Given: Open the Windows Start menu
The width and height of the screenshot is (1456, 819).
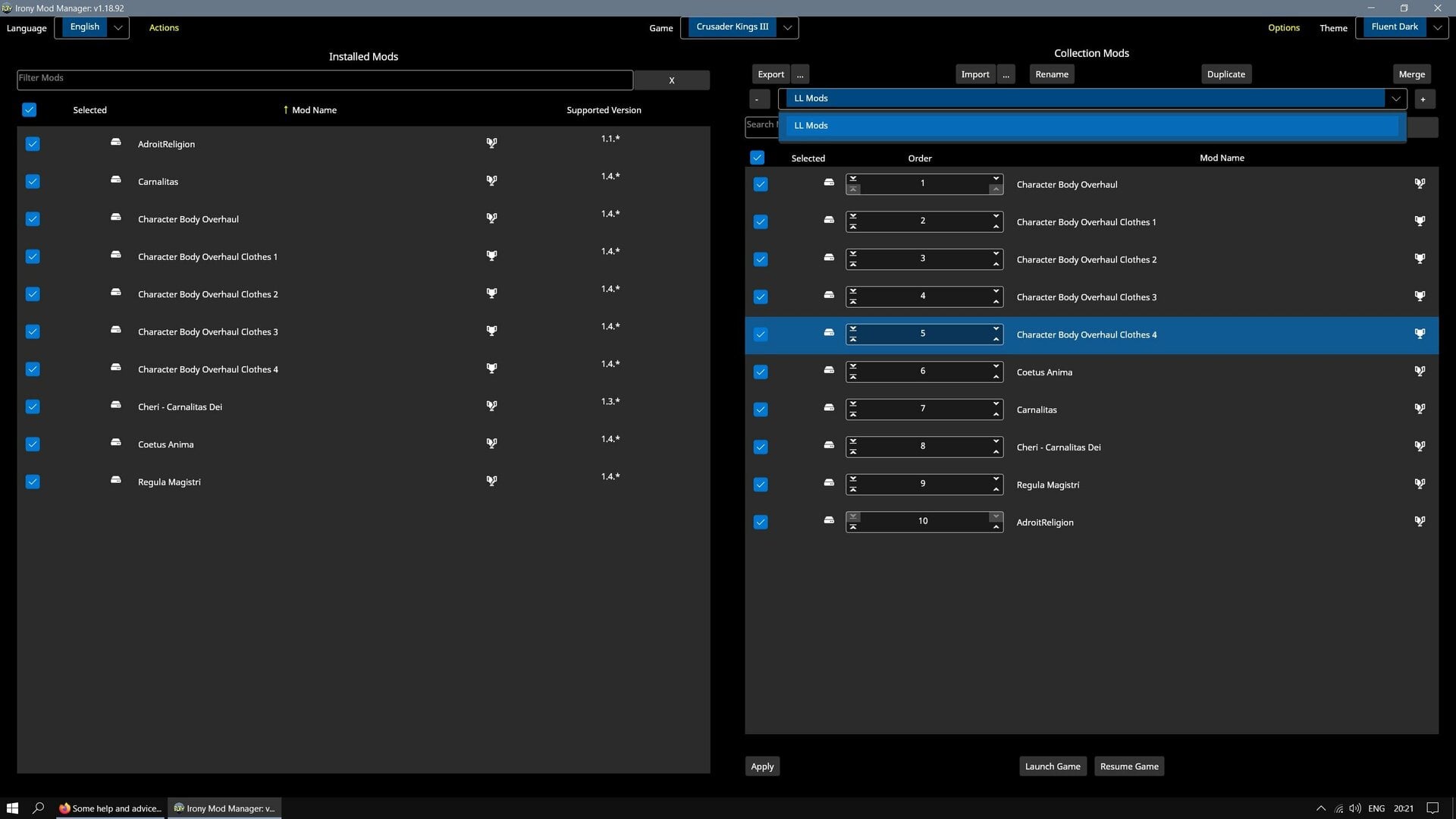Looking at the screenshot, I should pyautogui.click(x=12, y=808).
